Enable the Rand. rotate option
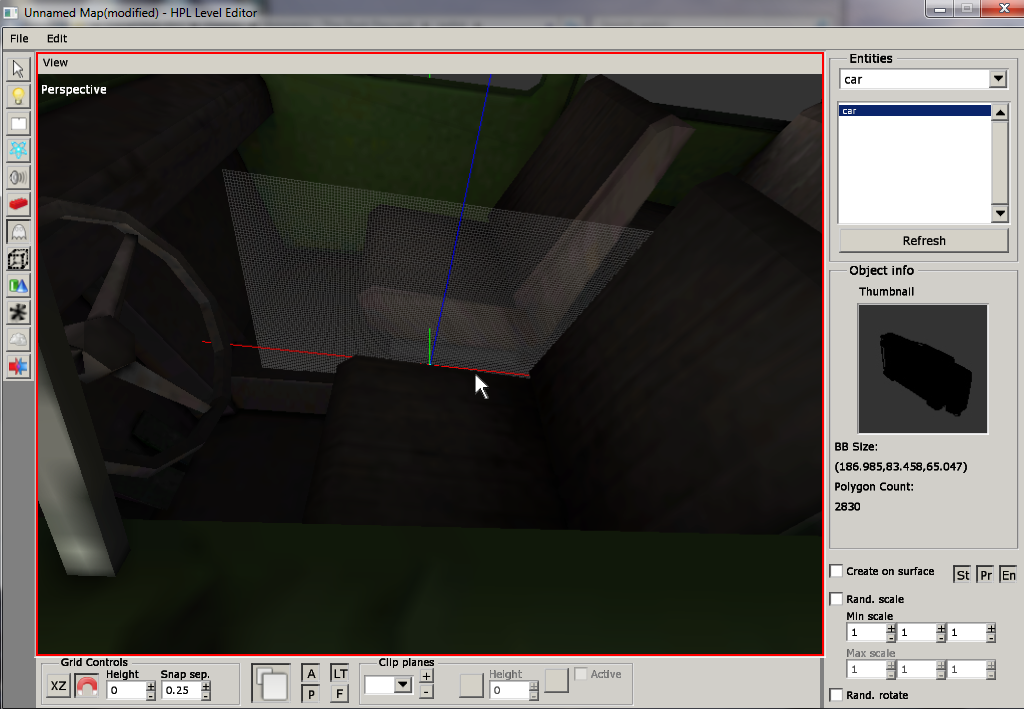This screenshot has width=1024, height=709. [836, 695]
